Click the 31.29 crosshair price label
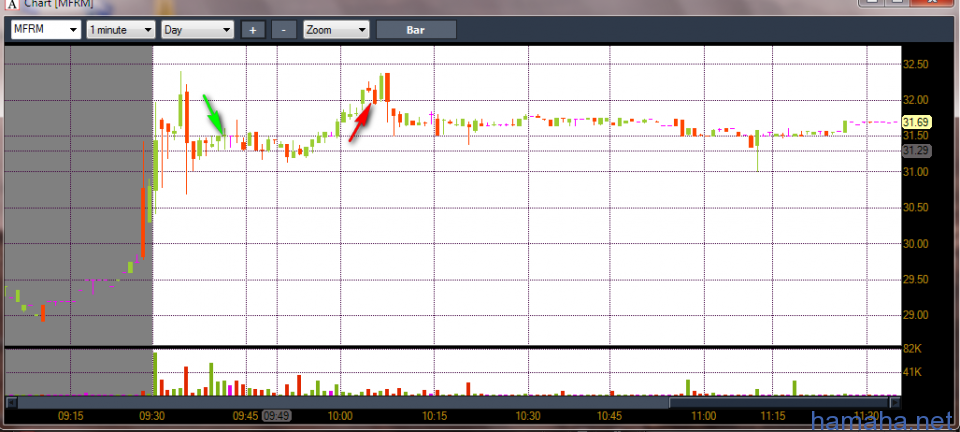This screenshot has width=960, height=432. [x=917, y=151]
